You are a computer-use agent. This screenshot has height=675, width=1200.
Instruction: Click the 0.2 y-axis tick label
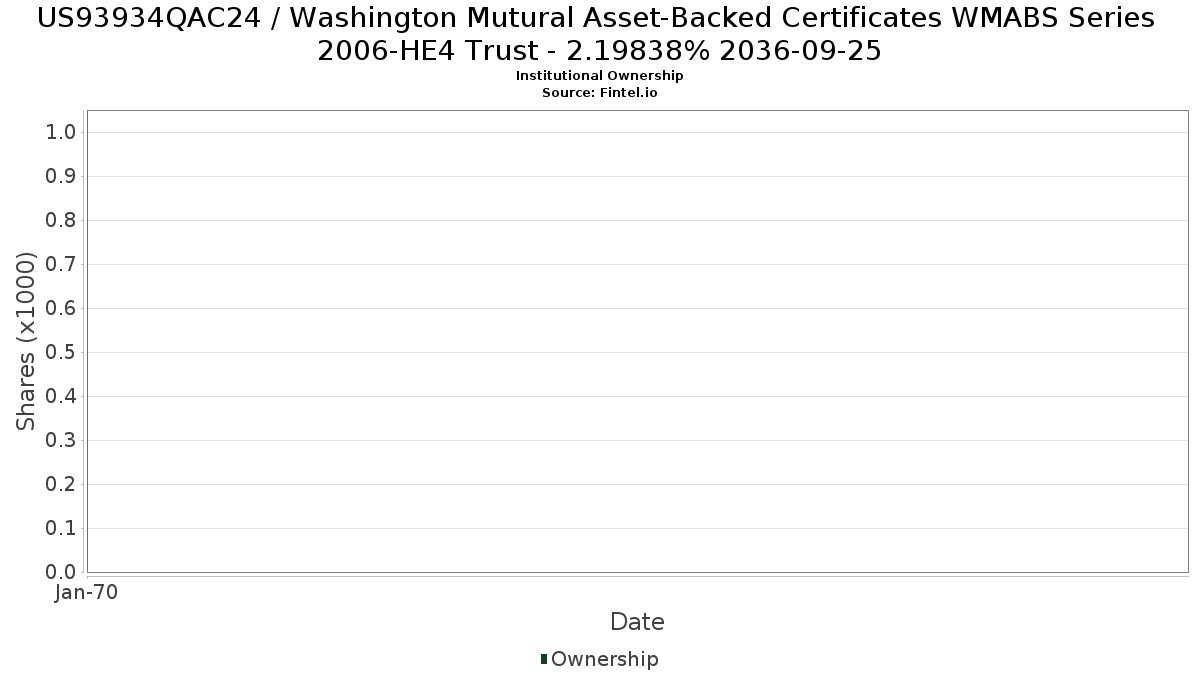point(62,484)
